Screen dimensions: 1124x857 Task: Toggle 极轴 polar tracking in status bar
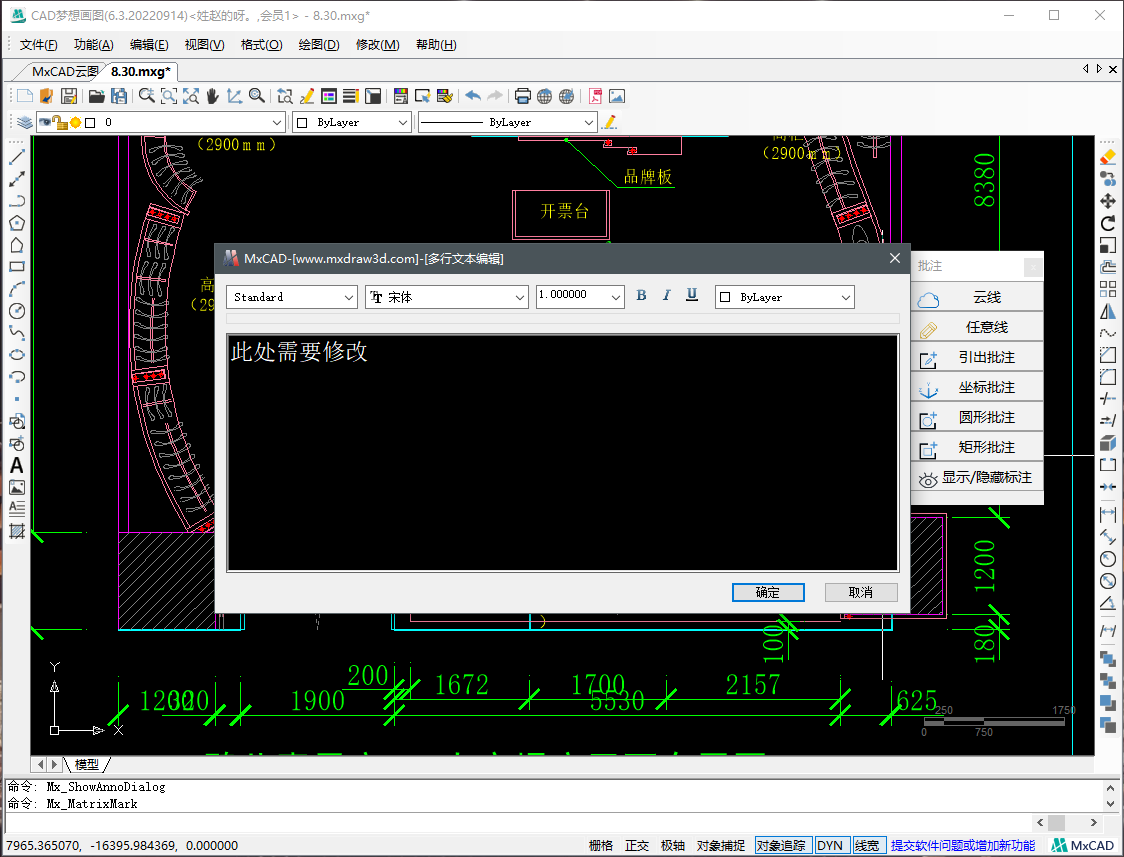(672, 846)
